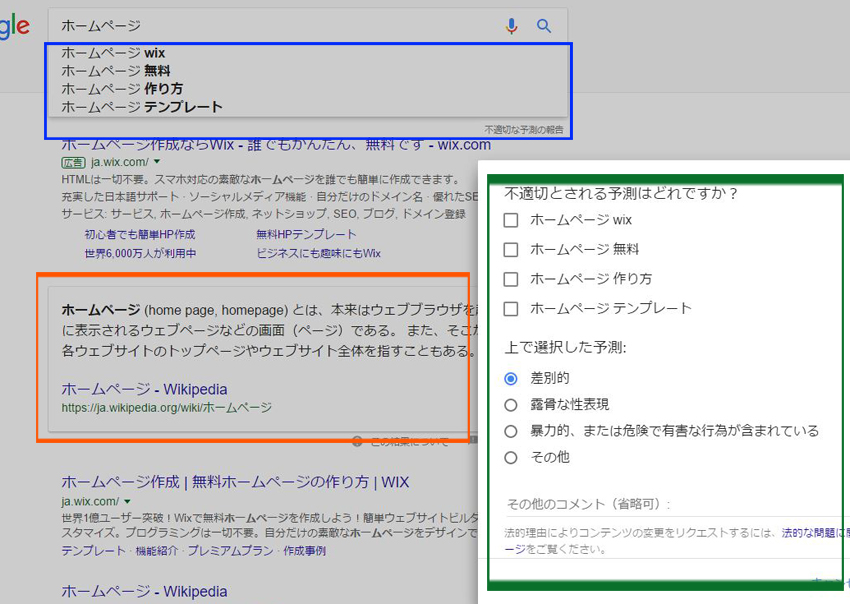The image size is (850, 604).
Task: Open ビジネスにも趣味にもWix sitelink
Action: (319, 253)
